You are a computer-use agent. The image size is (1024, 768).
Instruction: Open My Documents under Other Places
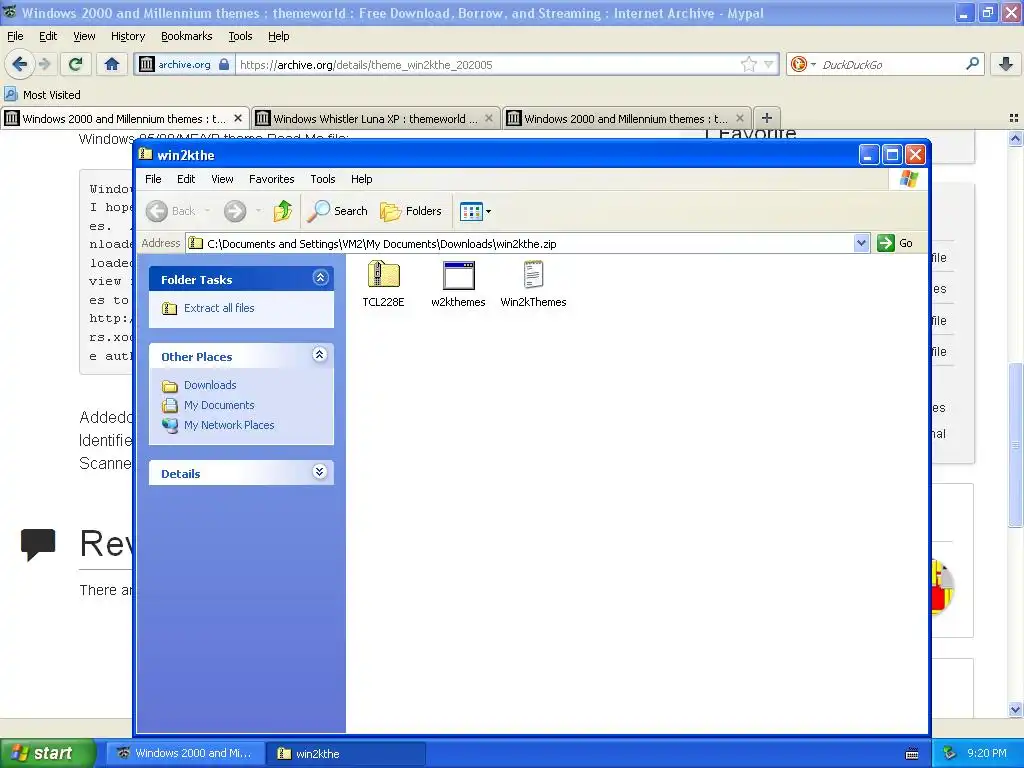click(x=219, y=405)
